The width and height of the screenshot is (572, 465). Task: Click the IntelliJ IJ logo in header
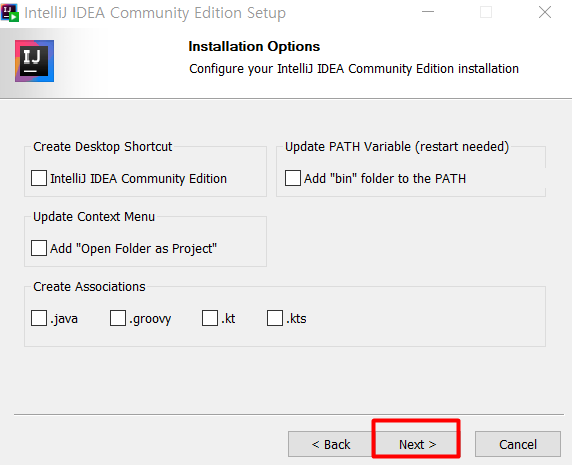34,61
